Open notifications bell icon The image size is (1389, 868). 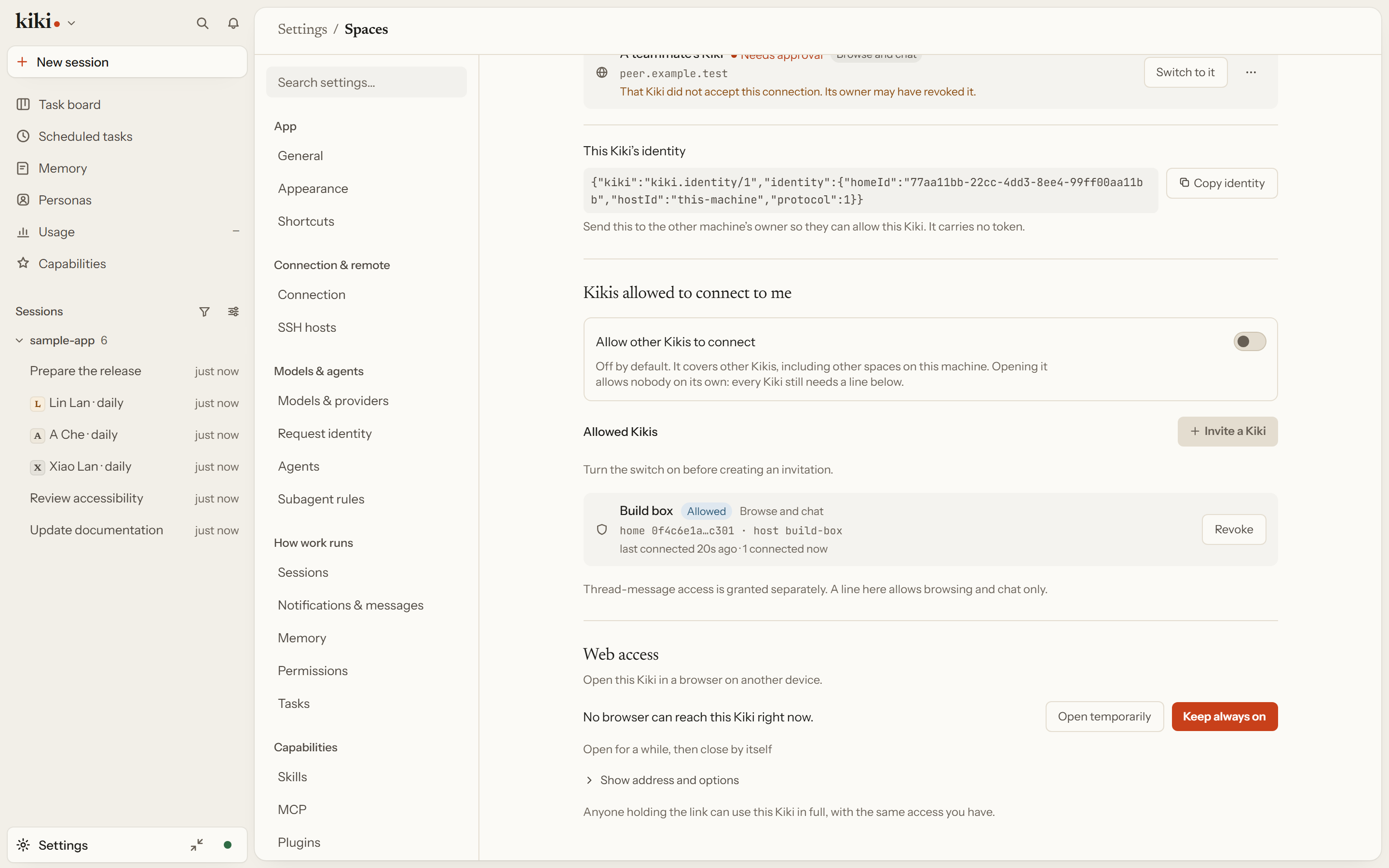tap(233, 23)
